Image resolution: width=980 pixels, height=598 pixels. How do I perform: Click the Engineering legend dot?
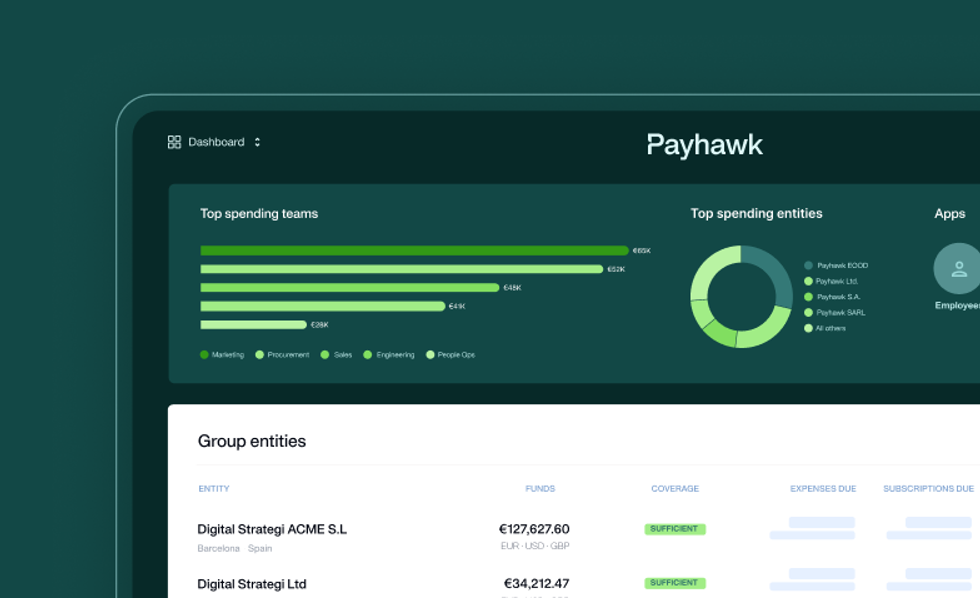367,354
